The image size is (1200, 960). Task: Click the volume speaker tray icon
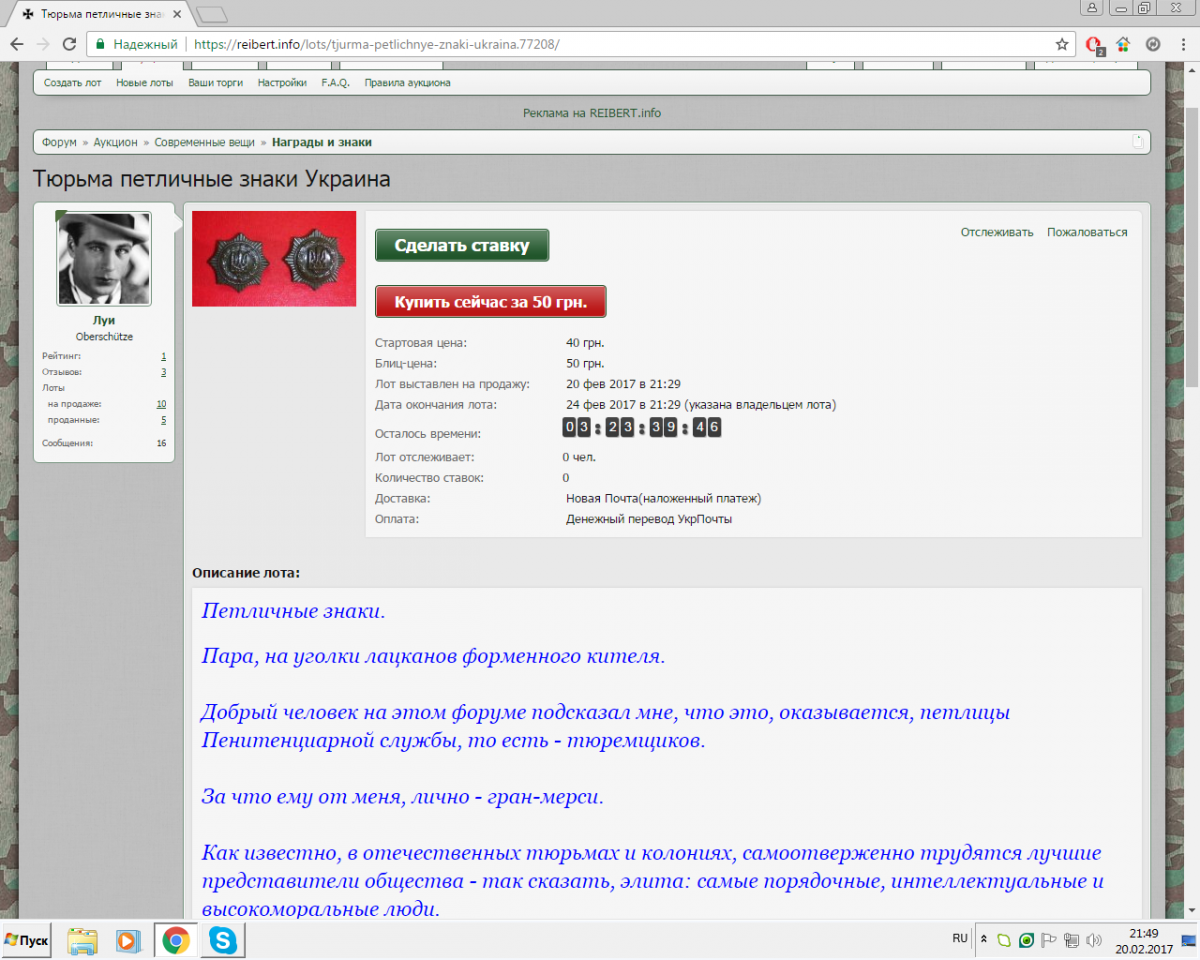pyautogui.click(x=1094, y=940)
